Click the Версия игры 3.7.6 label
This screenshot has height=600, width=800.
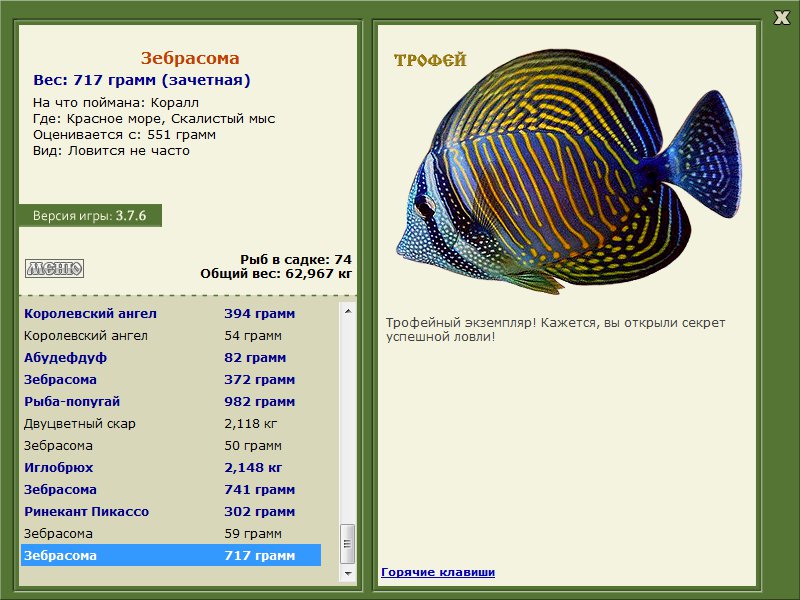pyautogui.click(x=90, y=215)
